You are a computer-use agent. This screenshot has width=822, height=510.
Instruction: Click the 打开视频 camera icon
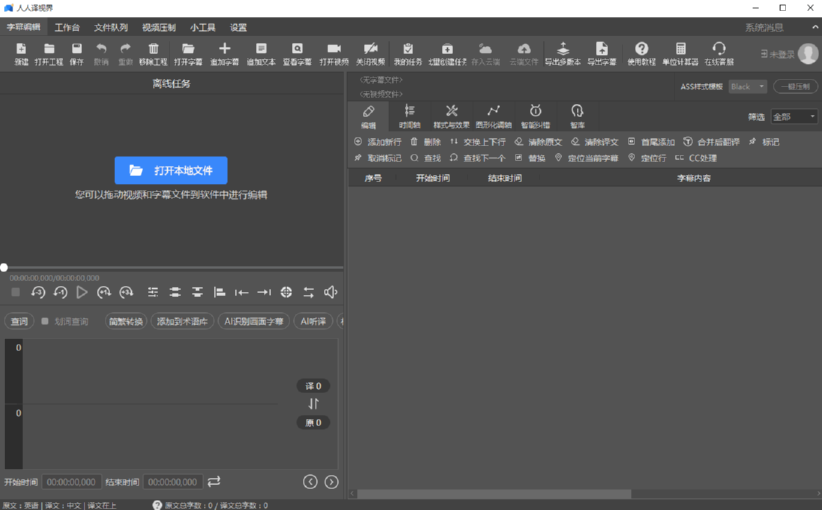point(334,49)
